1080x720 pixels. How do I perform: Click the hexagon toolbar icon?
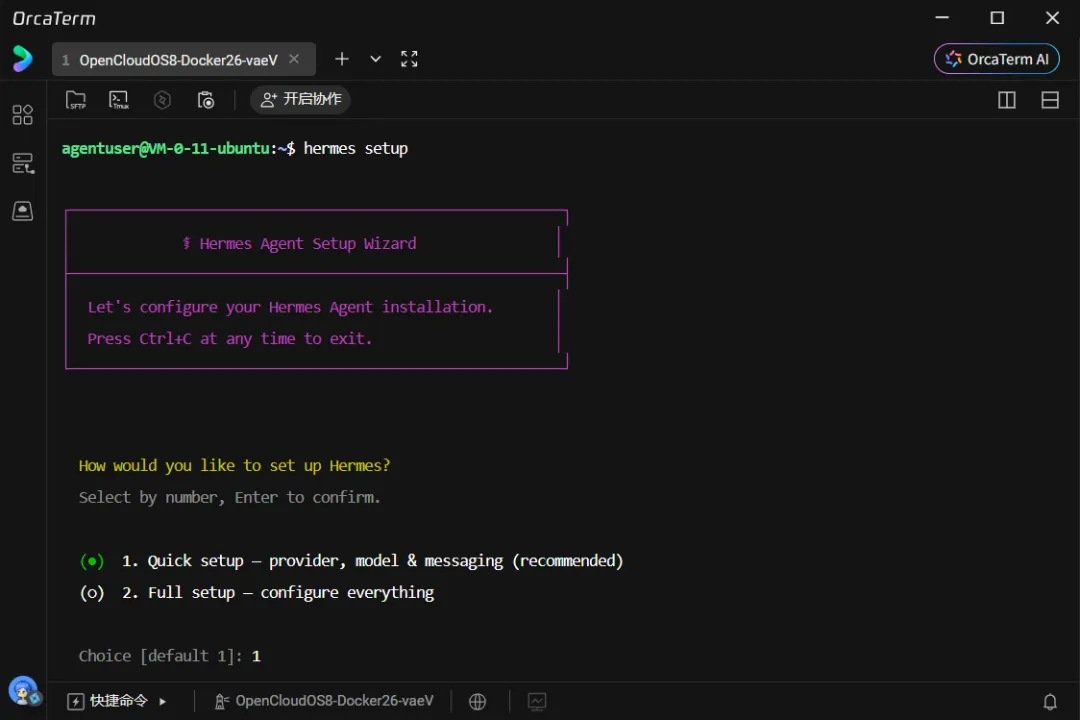pyautogui.click(x=163, y=100)
